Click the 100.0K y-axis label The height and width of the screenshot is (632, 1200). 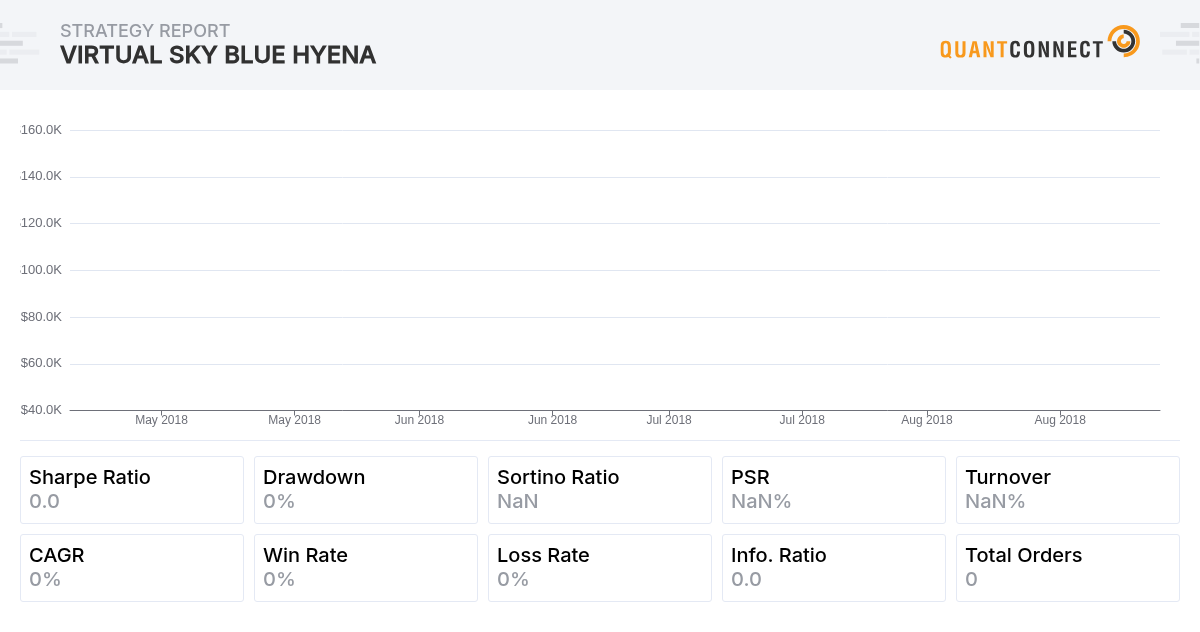(x=41, y=269)
